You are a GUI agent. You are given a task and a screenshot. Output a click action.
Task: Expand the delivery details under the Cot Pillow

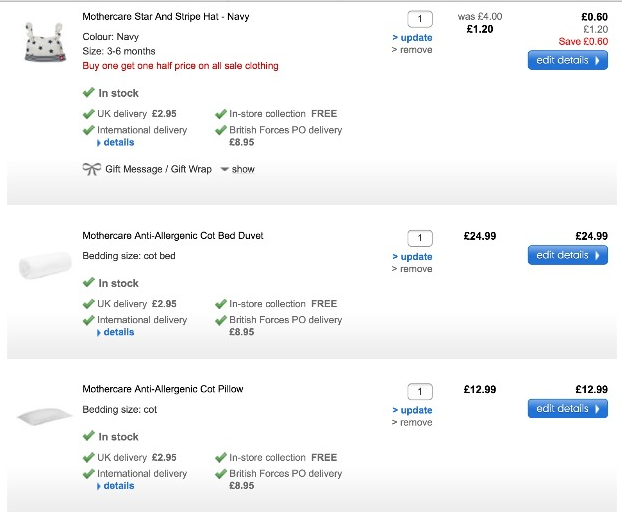[x=117, y=486]
